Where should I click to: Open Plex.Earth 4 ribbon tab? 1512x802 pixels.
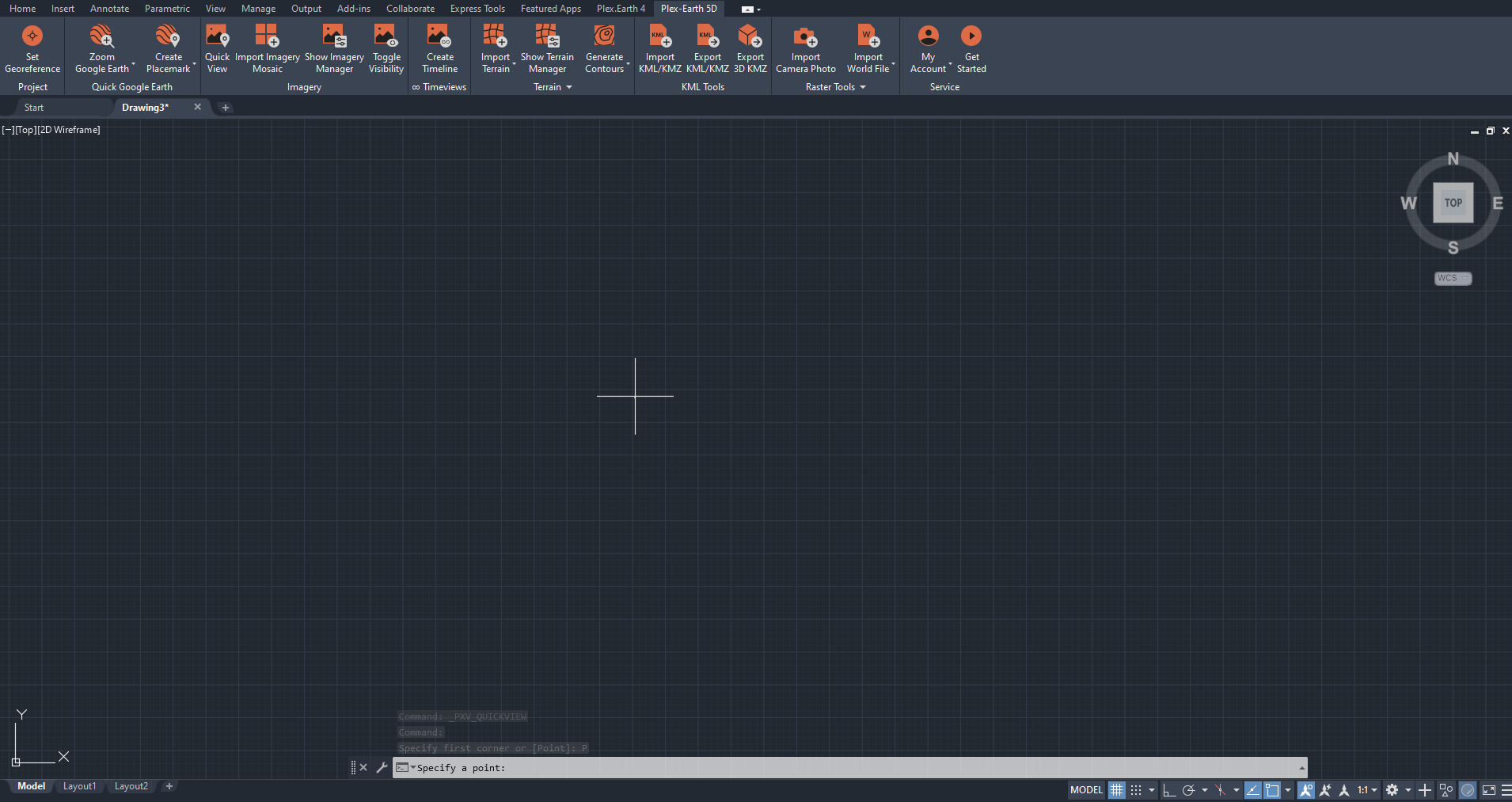coord(621,9)
